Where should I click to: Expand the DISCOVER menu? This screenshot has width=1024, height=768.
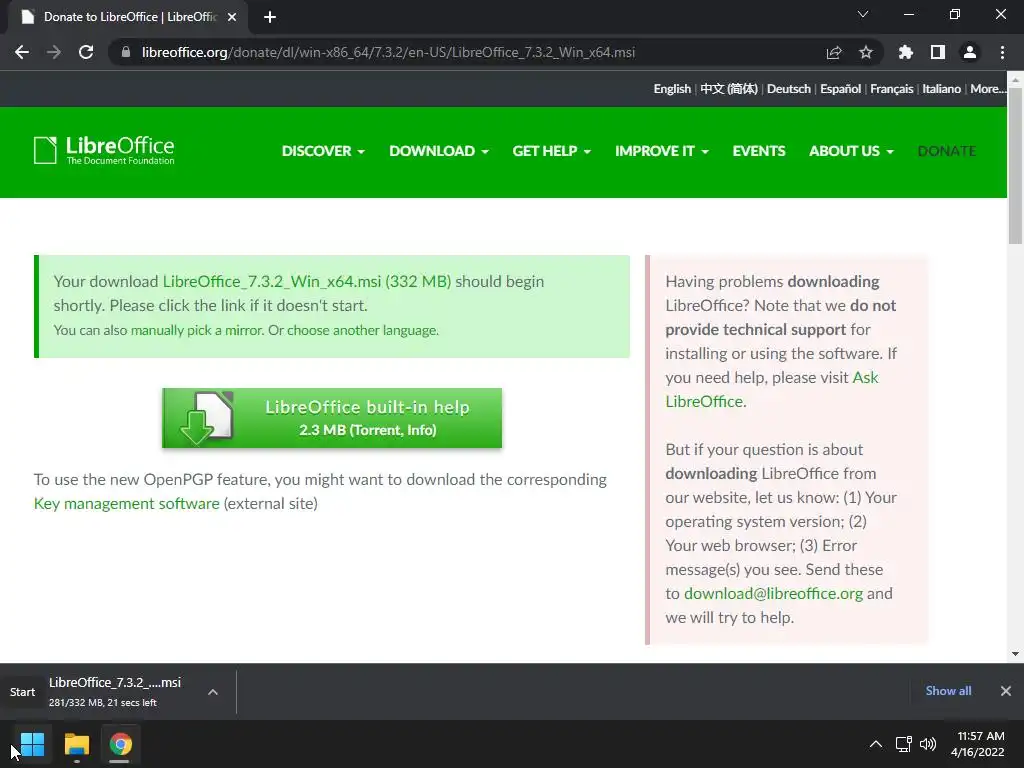[x=323, y=151]
